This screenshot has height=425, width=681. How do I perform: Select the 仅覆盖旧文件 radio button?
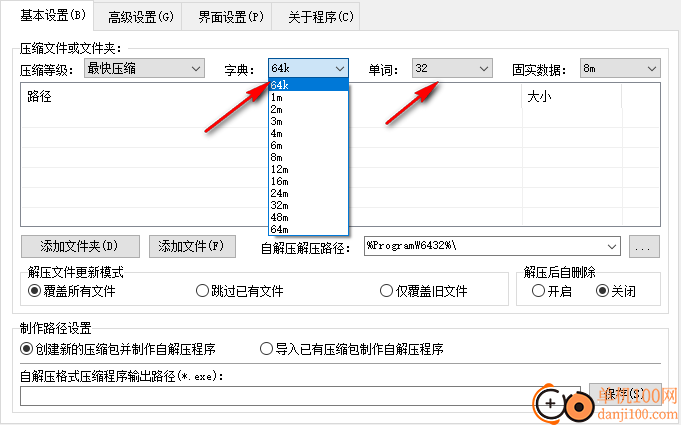[x=423, y=291]
